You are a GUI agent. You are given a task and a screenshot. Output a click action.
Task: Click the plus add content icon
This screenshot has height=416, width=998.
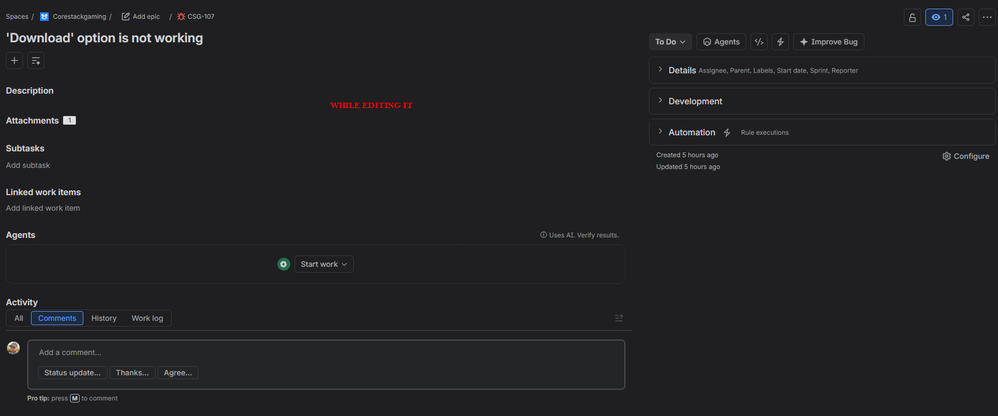(x=15, y=60)
